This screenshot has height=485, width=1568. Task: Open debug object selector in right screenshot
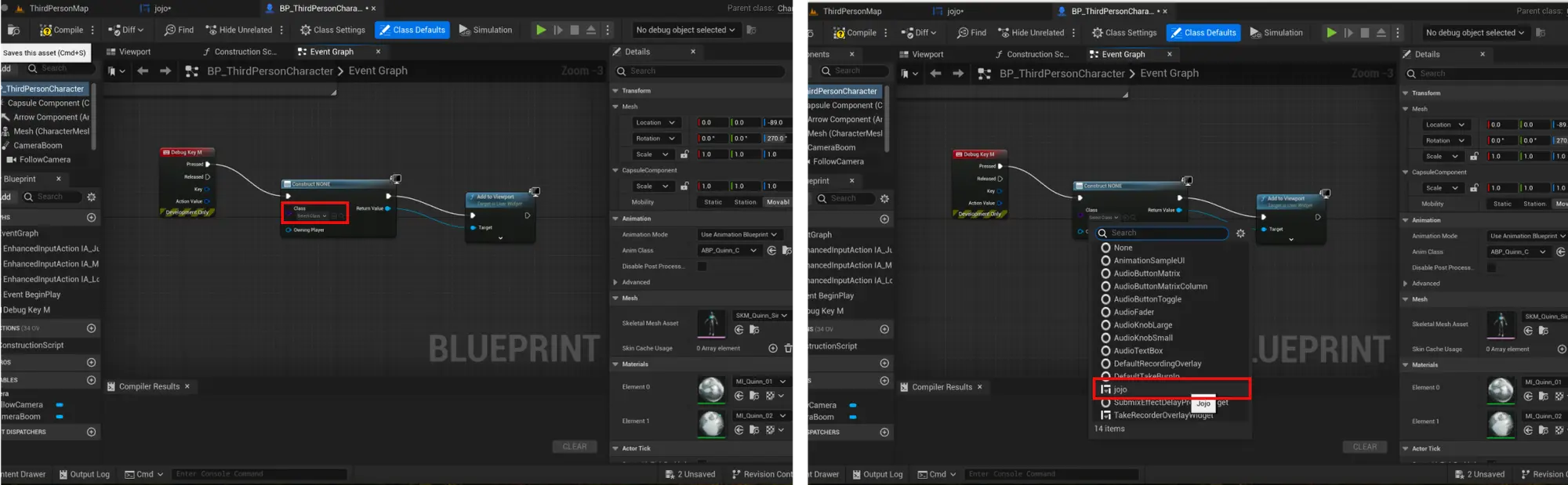1475,33
